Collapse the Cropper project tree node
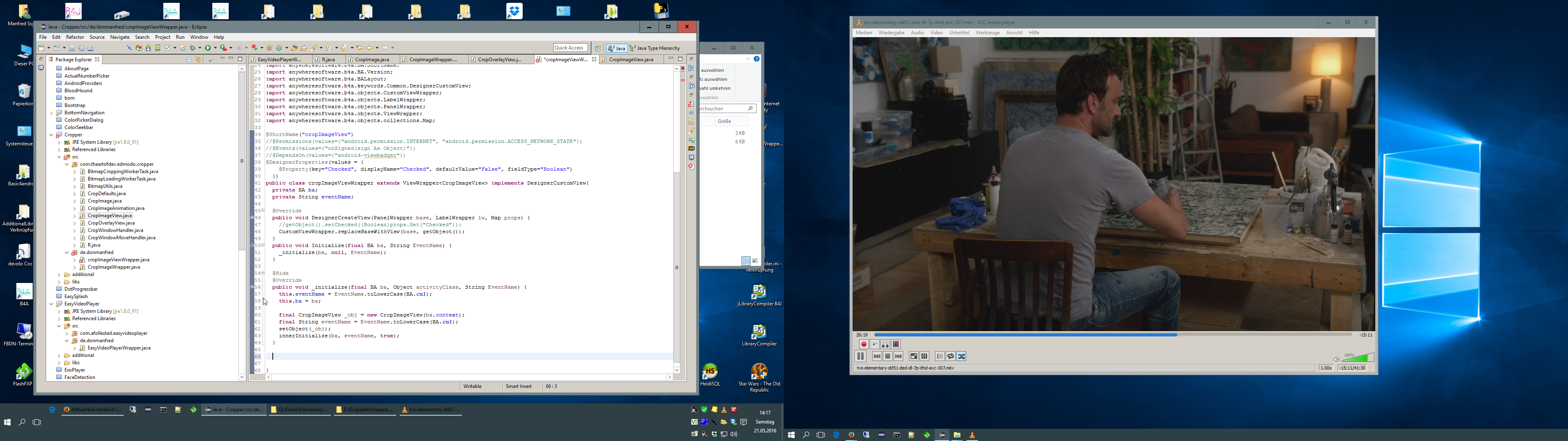The image size is (1568, 441). tap(52, 135)
